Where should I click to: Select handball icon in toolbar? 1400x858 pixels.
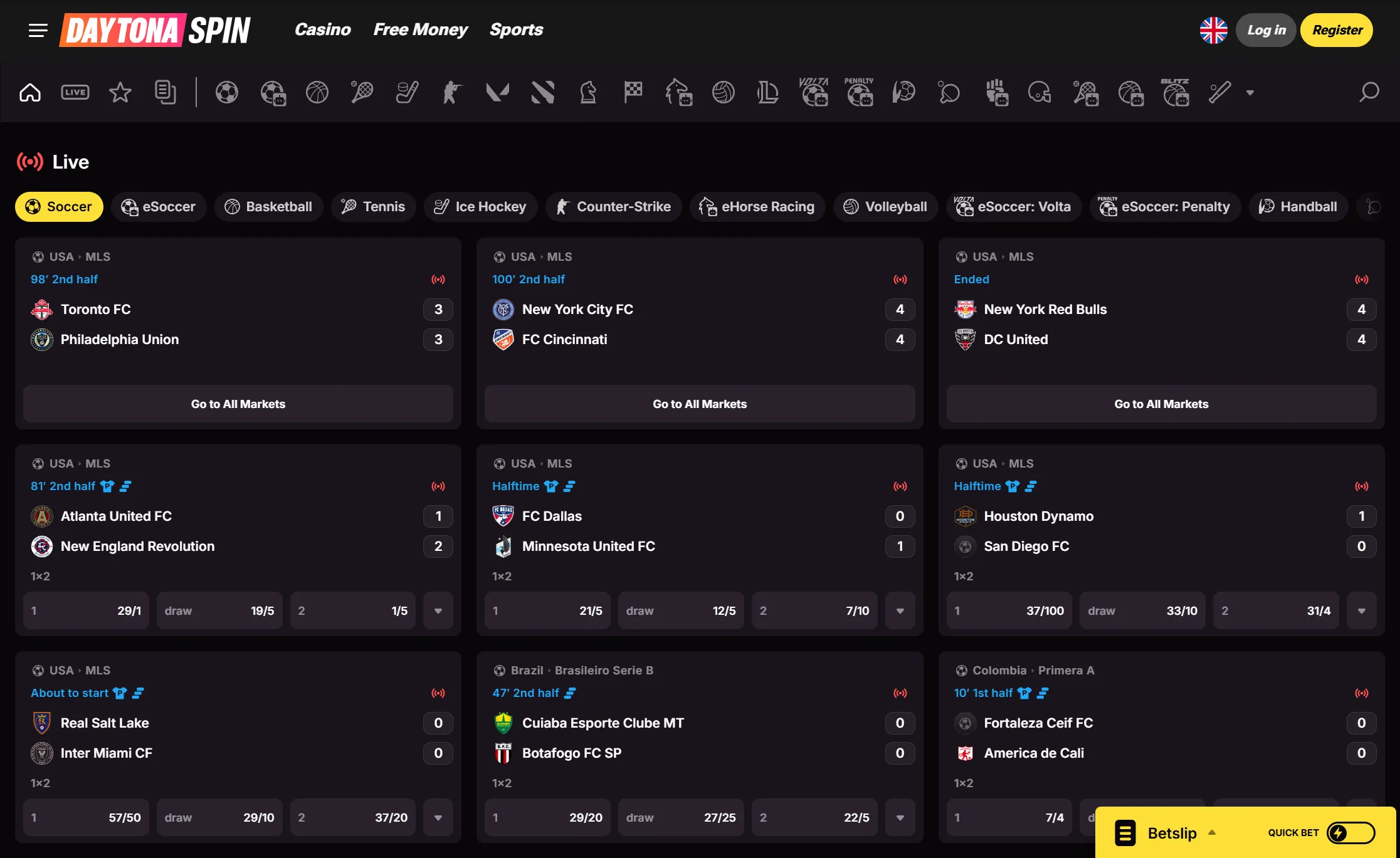click(x=904, y=93)
